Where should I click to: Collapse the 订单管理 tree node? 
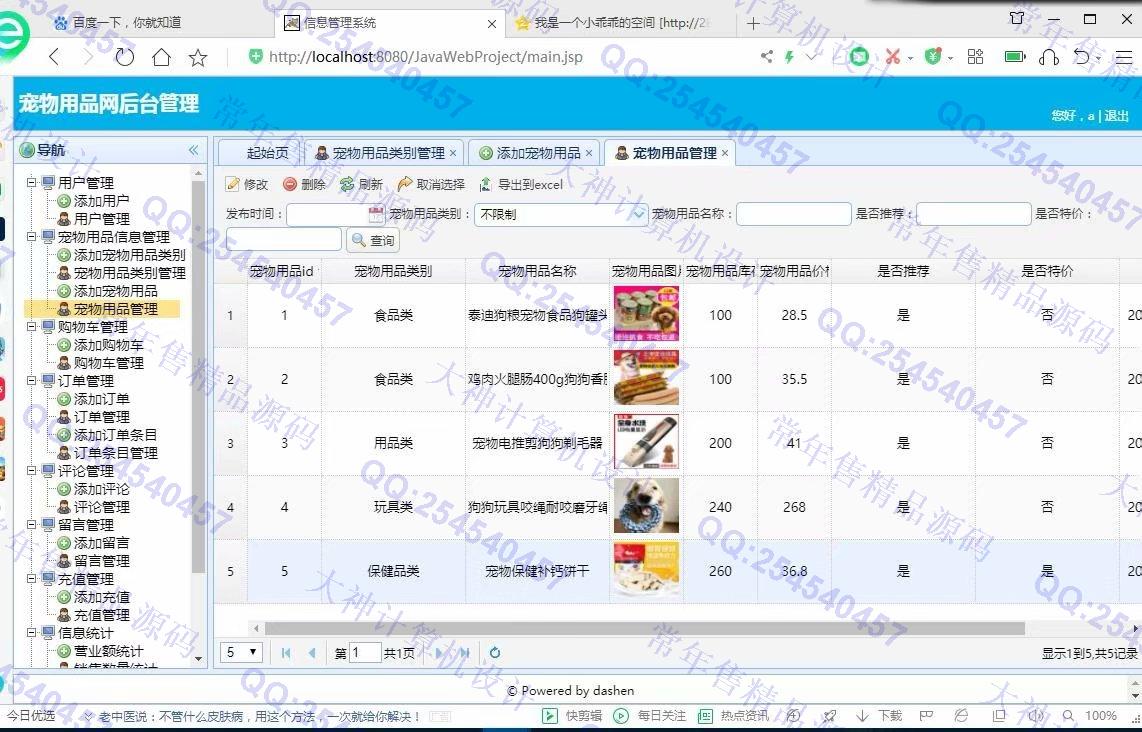pos(32,381)
